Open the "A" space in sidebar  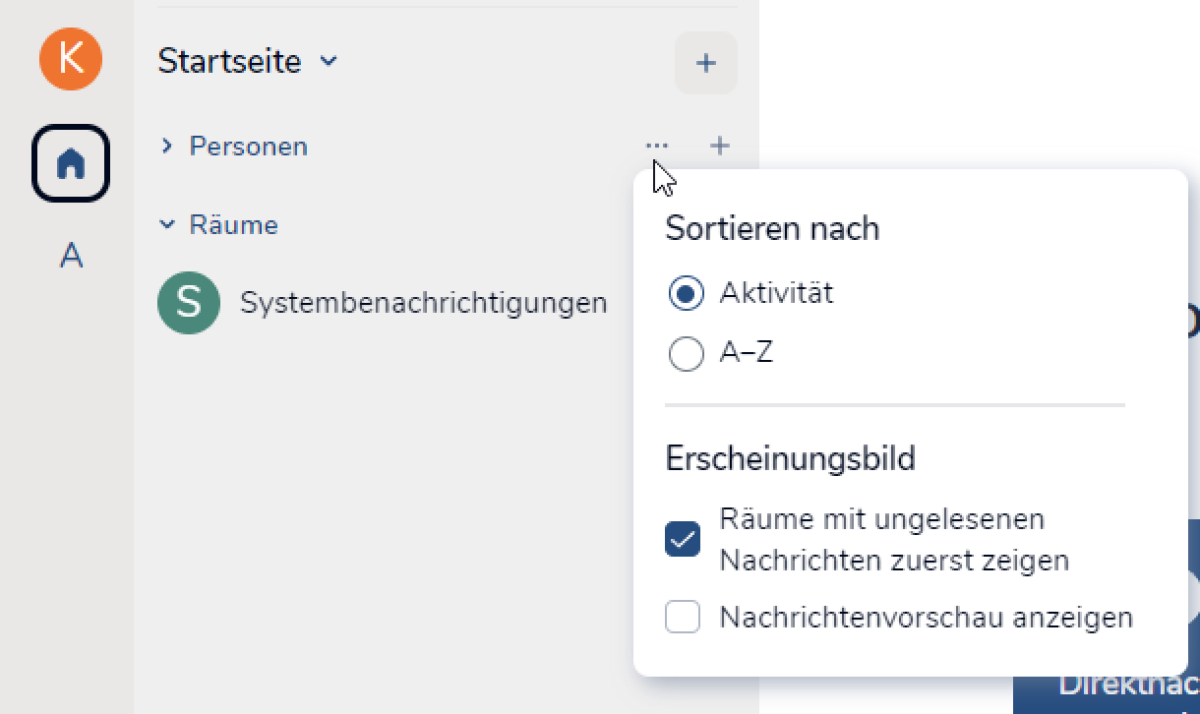(x=70, y=257)
